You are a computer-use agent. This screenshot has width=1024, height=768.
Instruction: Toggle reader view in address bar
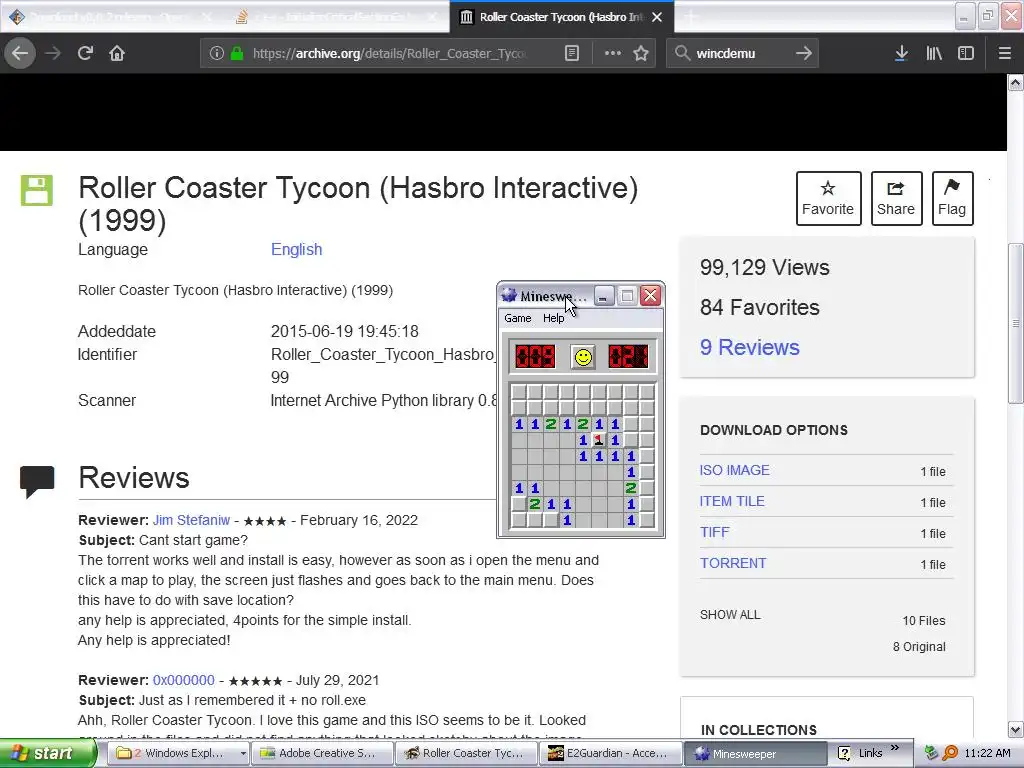pos(572,53)
